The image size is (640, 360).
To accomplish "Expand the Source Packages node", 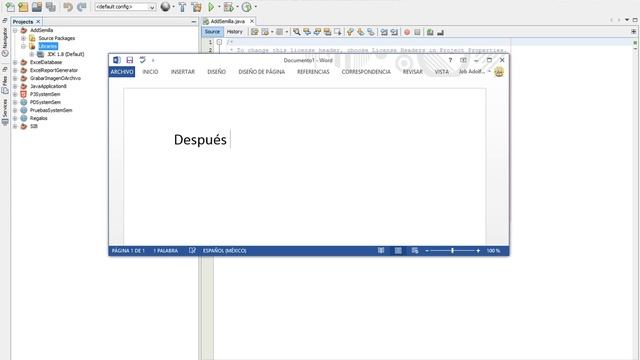I will tap(23, 38).
